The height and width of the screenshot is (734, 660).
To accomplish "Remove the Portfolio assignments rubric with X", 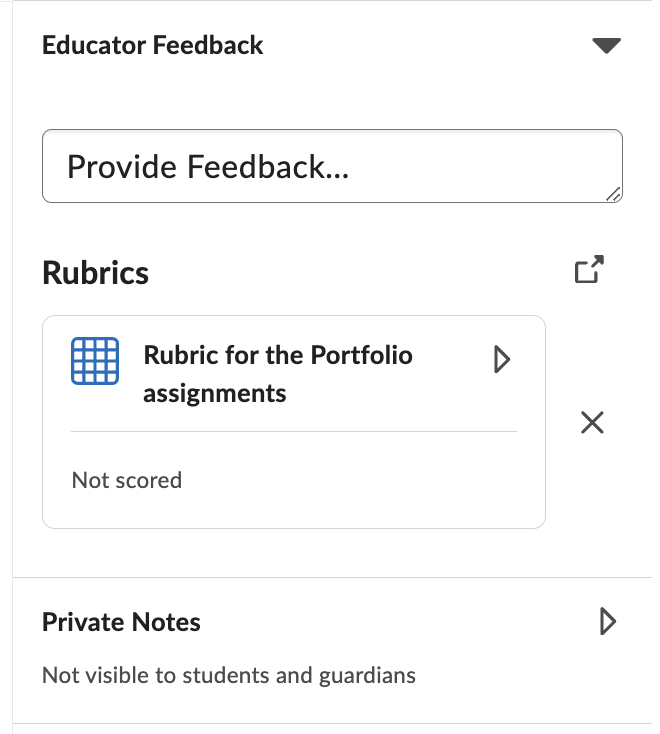I will click(592, 422).
